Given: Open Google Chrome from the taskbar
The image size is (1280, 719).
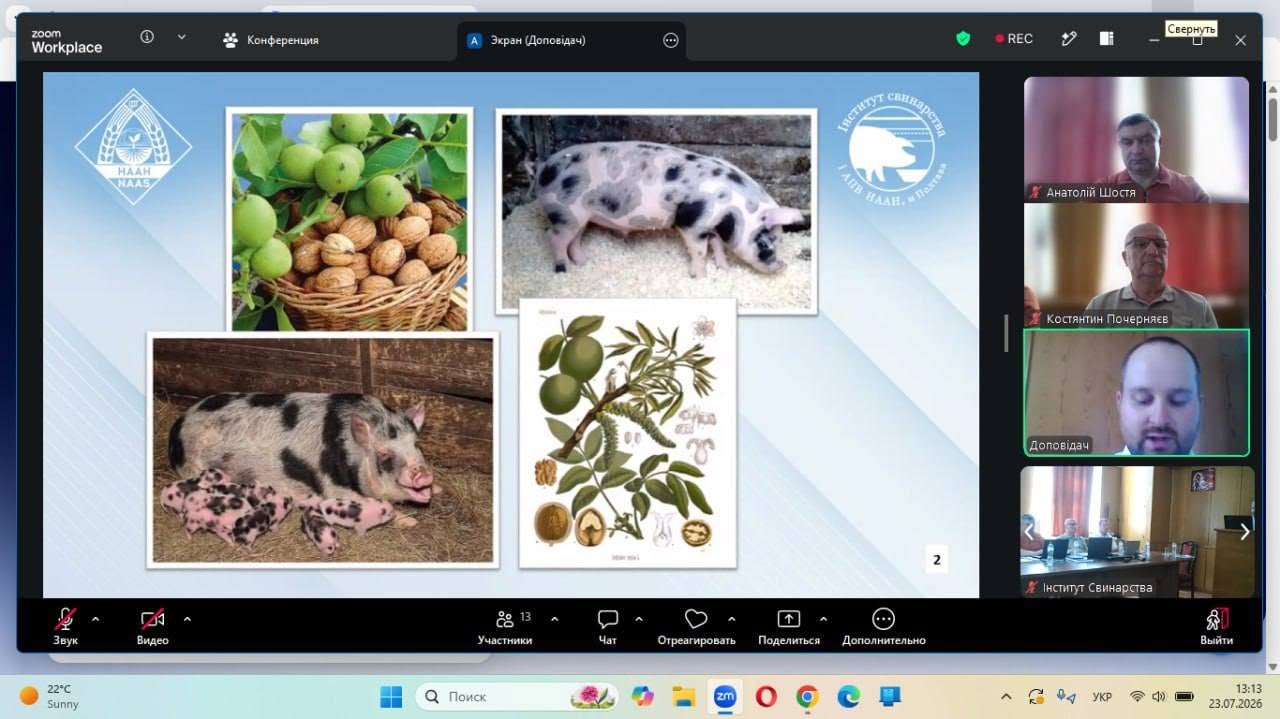Looking at the screenshot, I should point(807,696).
